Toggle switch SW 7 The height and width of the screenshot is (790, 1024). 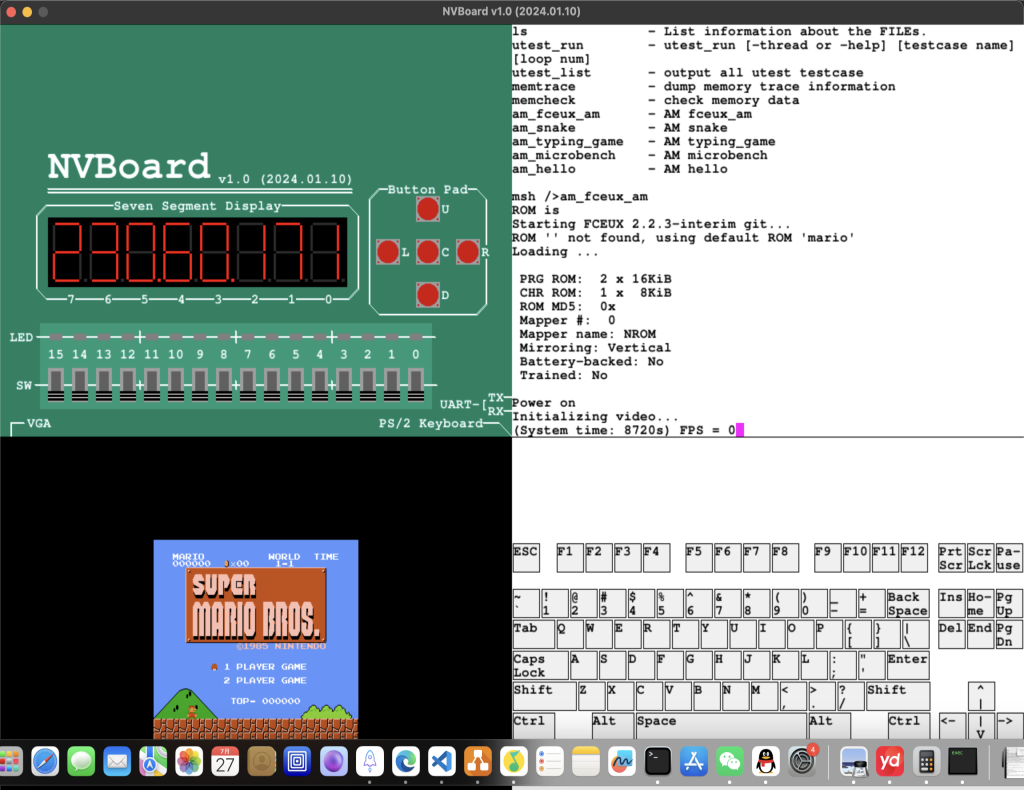[248, 385]
